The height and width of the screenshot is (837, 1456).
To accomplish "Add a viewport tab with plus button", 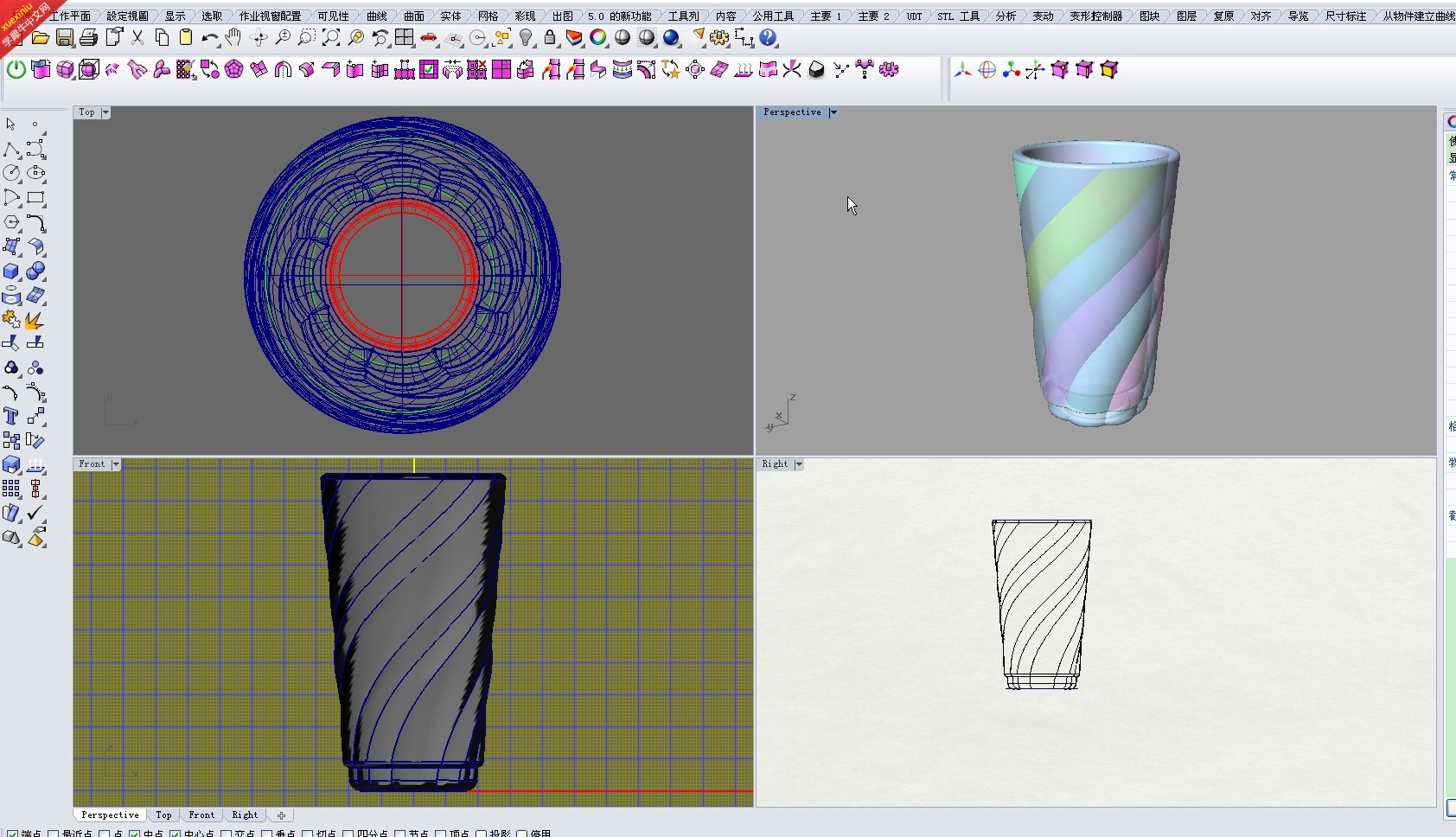I will [x=281, y=815].
